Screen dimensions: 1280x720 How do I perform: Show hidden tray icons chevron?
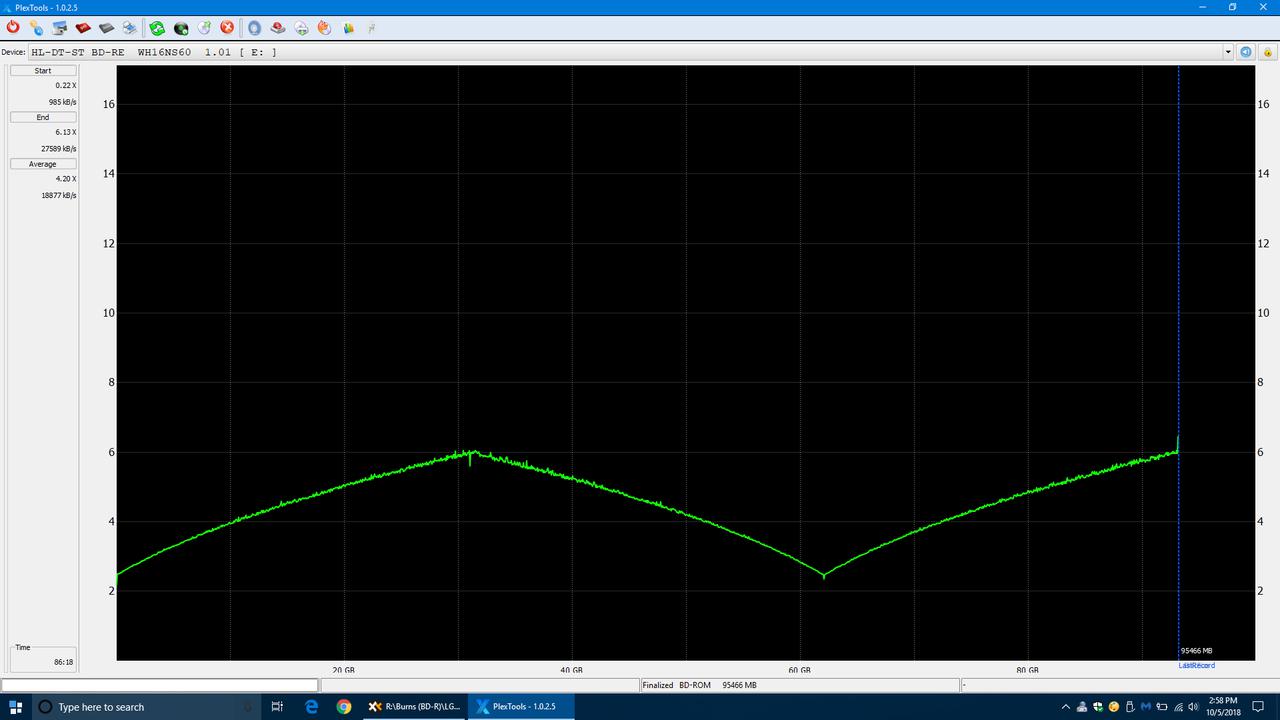click(1066, 707)
